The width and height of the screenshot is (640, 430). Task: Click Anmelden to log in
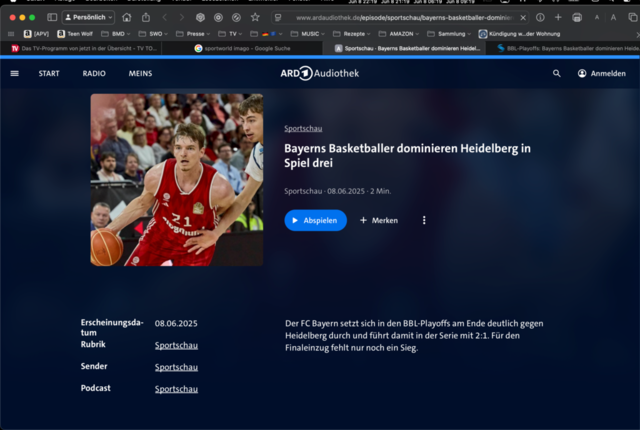[601, 73]
